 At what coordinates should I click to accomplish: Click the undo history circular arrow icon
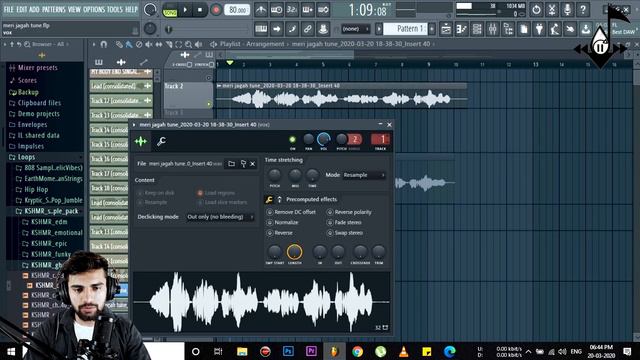(x=536, y=9)
